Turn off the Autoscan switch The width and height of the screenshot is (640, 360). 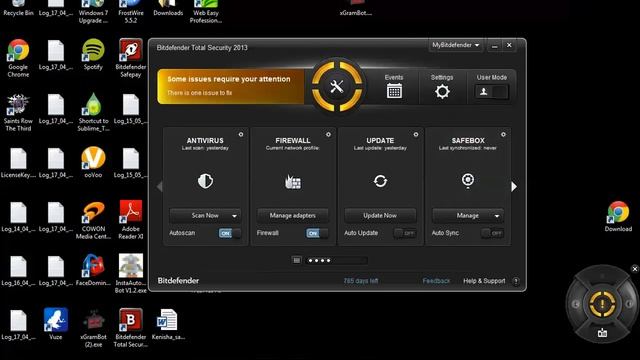point(230,233)
